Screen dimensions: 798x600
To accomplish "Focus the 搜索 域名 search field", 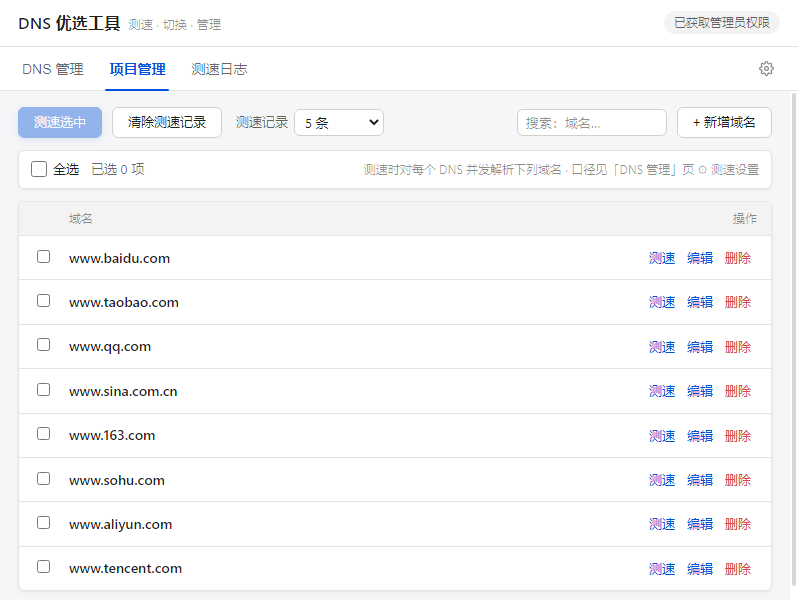I will point(592,123).
